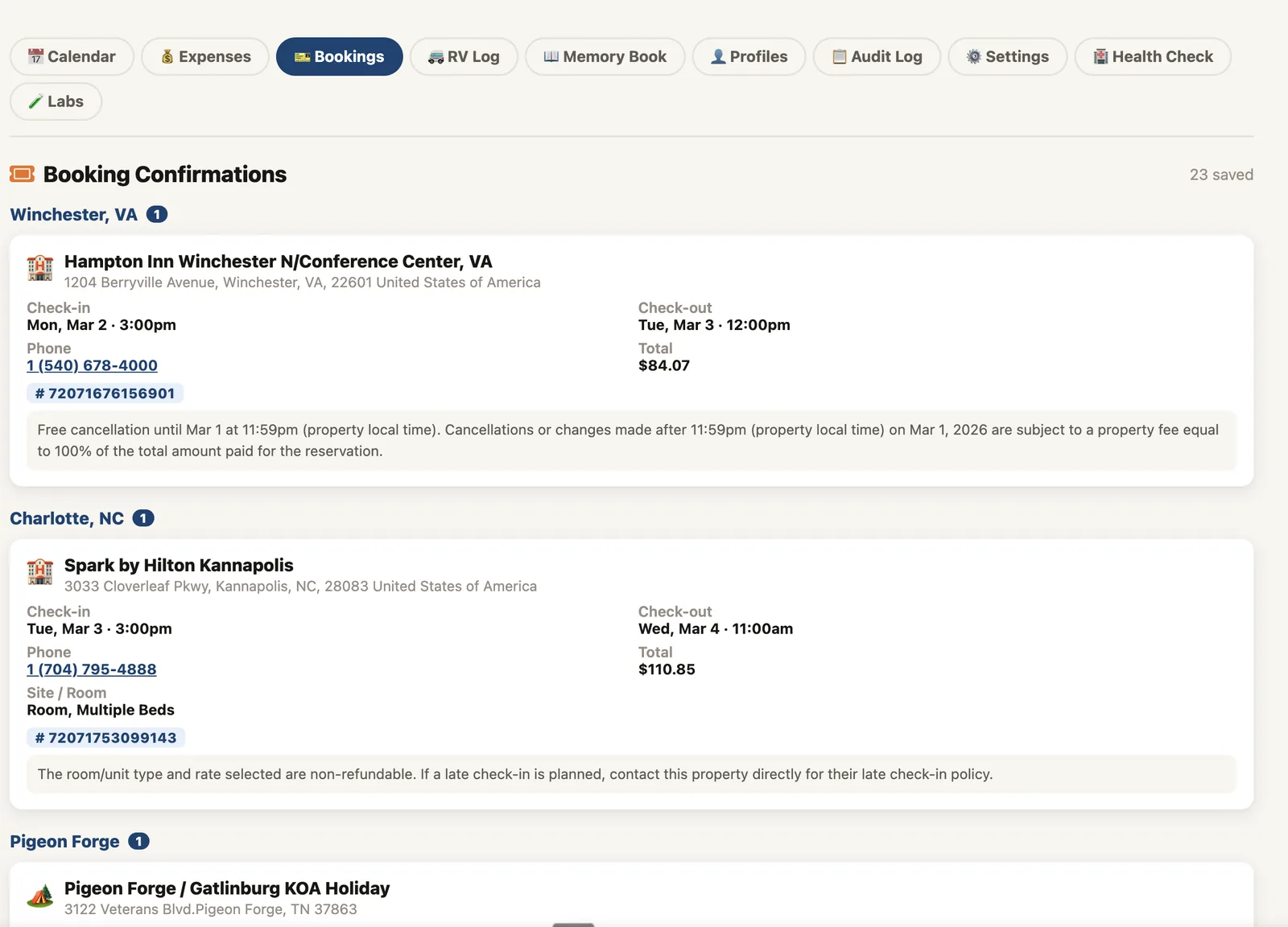Screen dimensions: 1288x927
Task: Click the money bag icon in Expenses
Action: pos(167,56)
